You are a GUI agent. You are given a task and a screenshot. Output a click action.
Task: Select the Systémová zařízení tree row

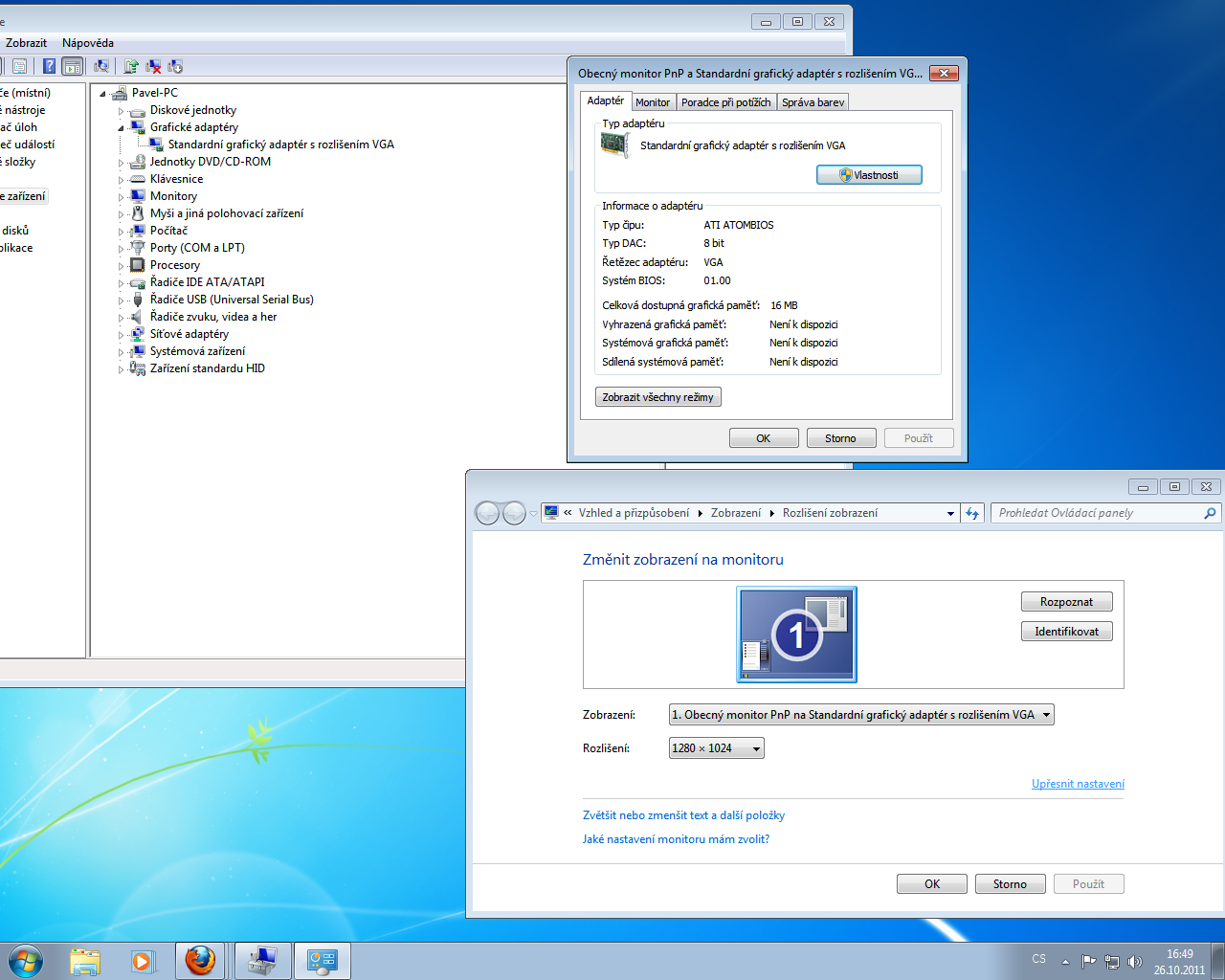click(x=197, y=351)
